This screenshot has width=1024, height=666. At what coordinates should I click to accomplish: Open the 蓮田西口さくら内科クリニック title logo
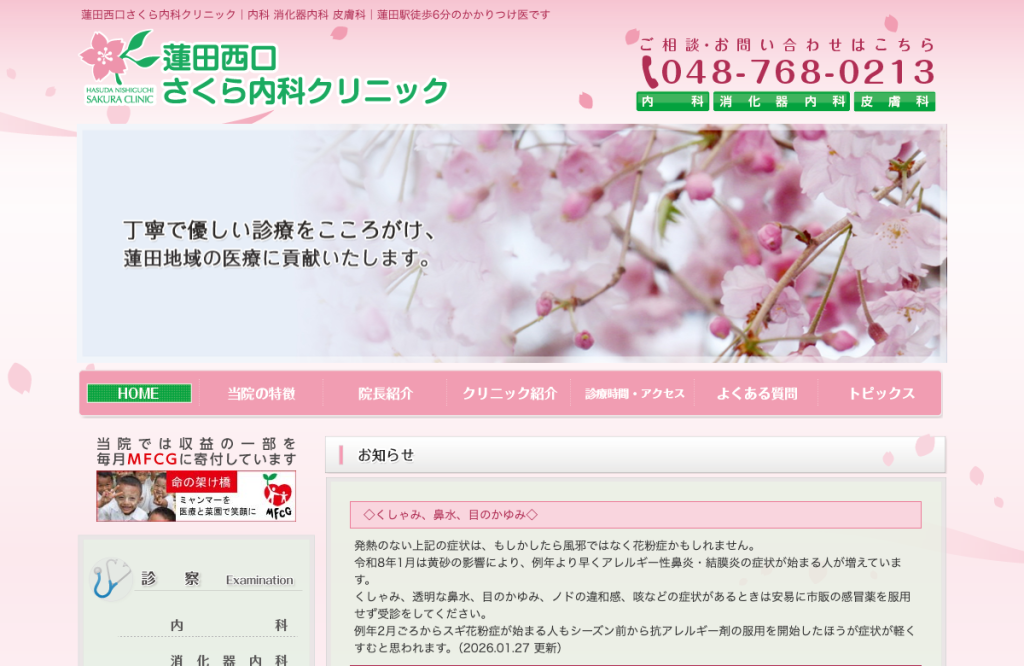click(304, 74)
